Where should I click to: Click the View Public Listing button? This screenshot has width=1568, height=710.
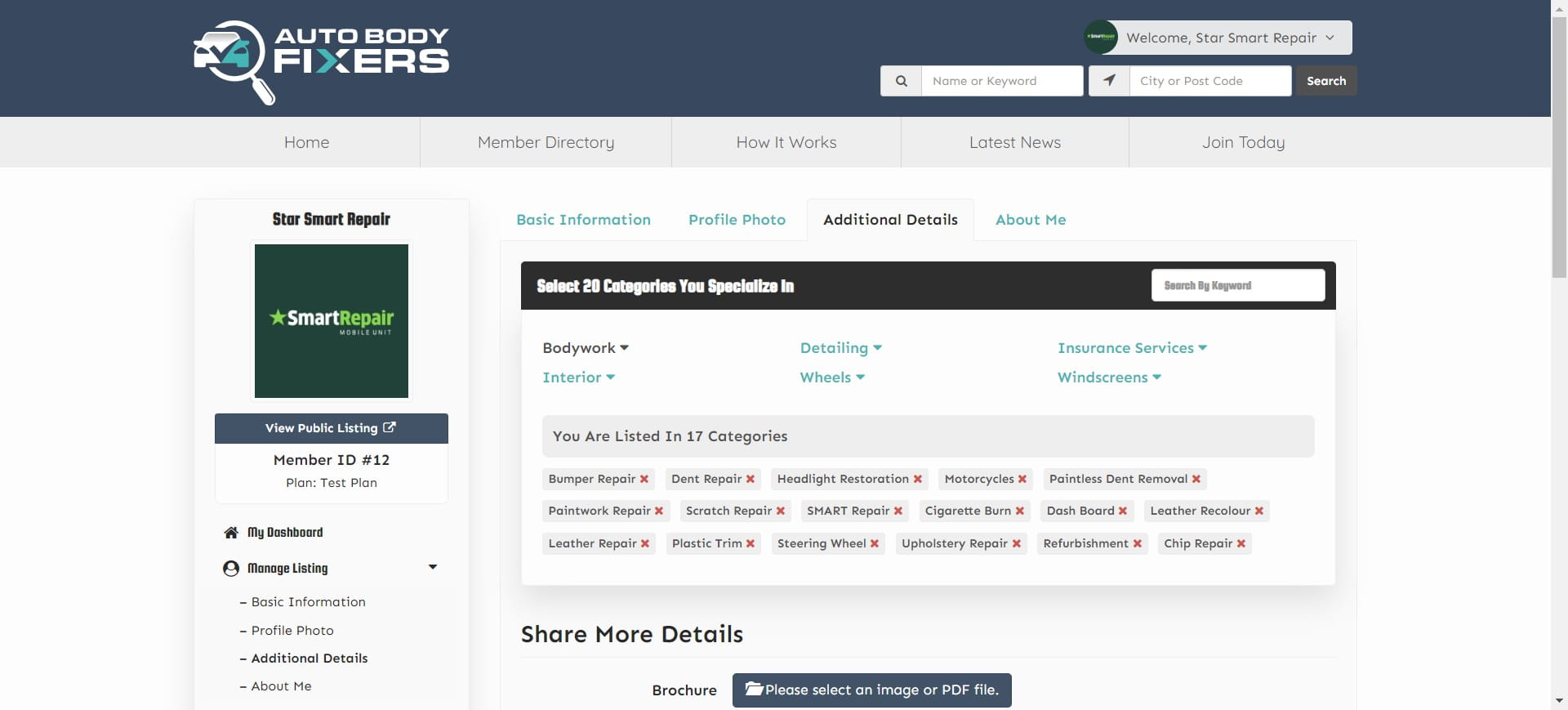coord(331,428)
